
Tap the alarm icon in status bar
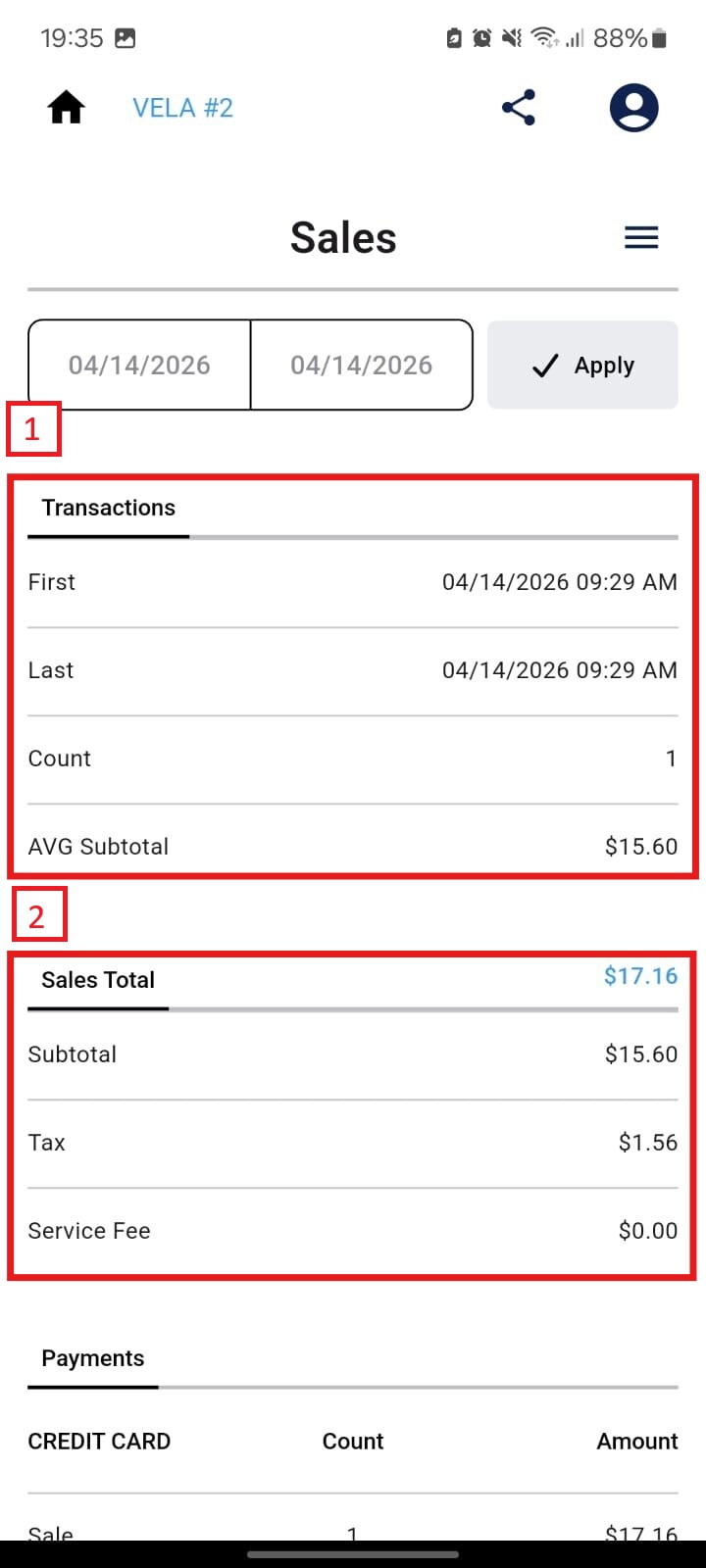[x=481, y=38]
